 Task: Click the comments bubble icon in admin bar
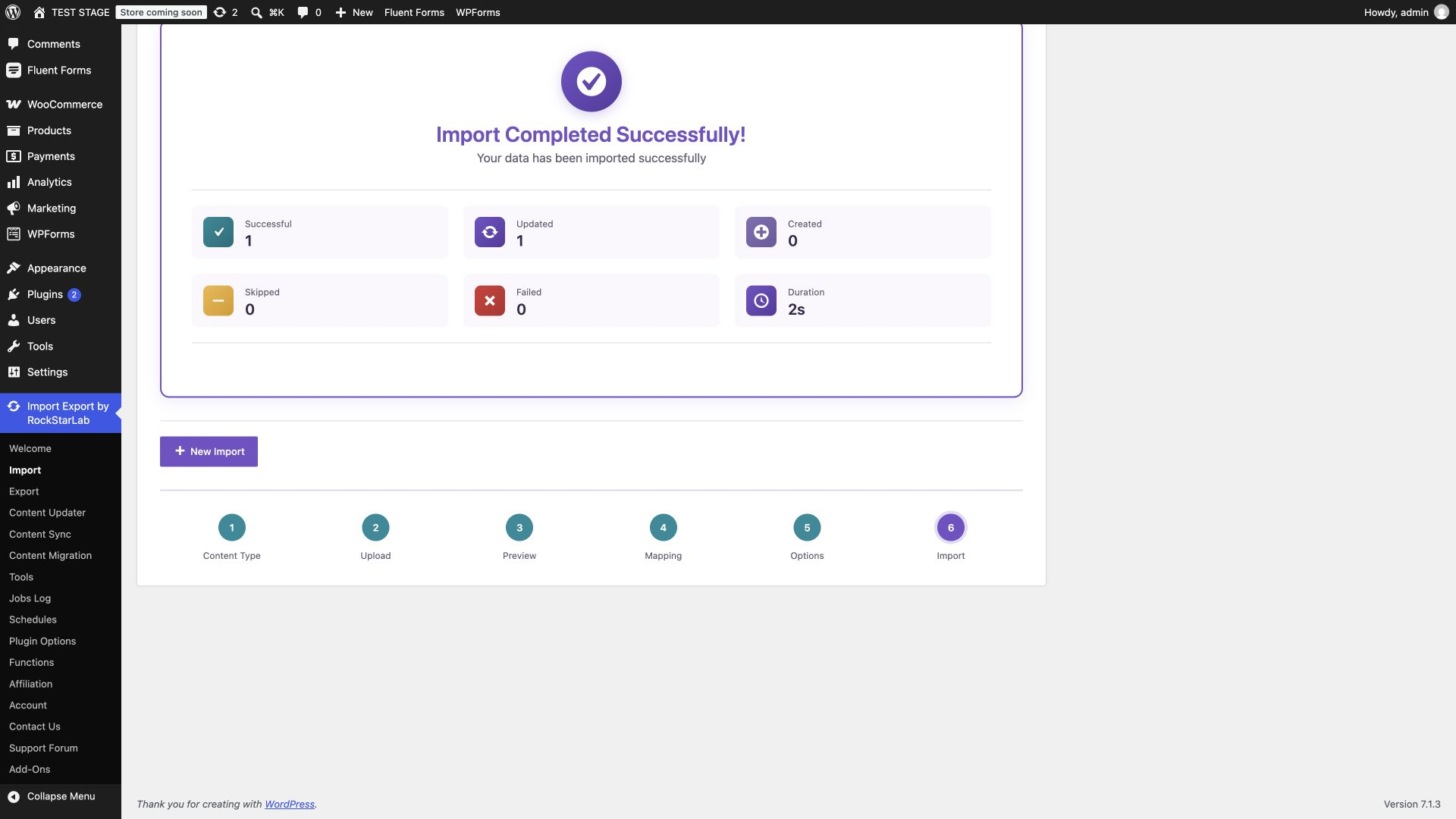click(303, 12)
